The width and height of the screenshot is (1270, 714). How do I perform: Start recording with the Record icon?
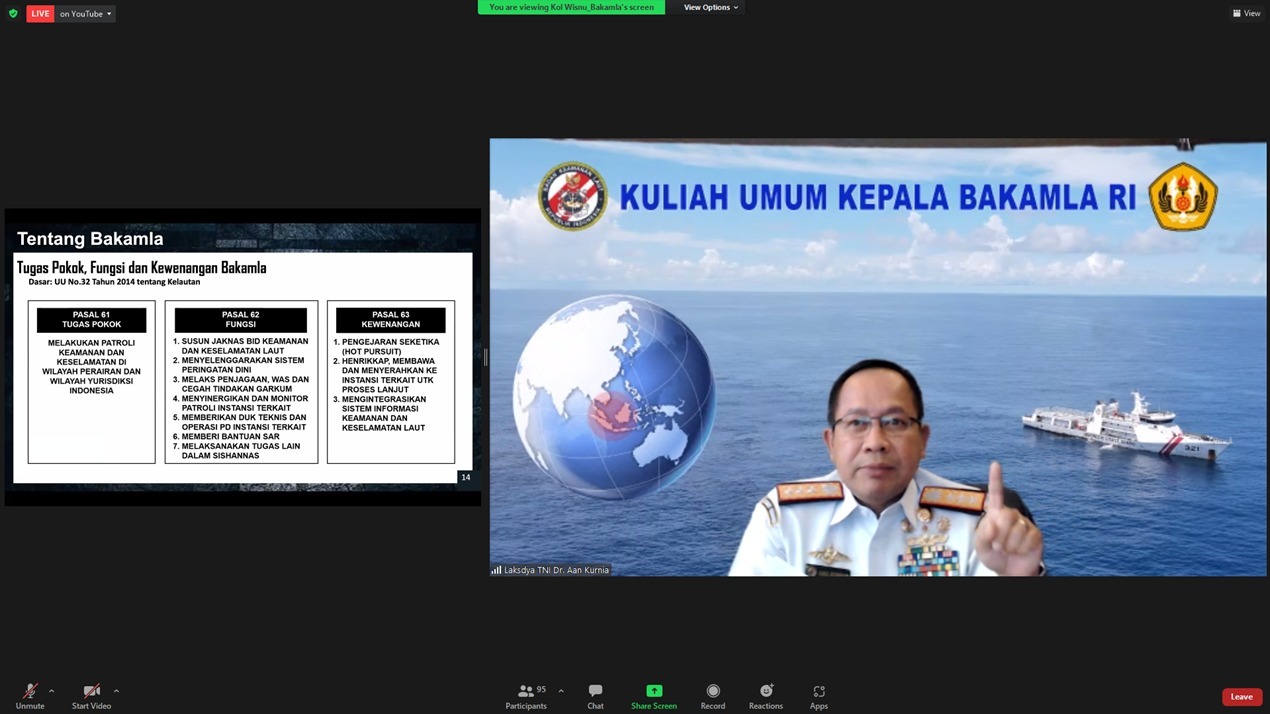pos(713,691)
